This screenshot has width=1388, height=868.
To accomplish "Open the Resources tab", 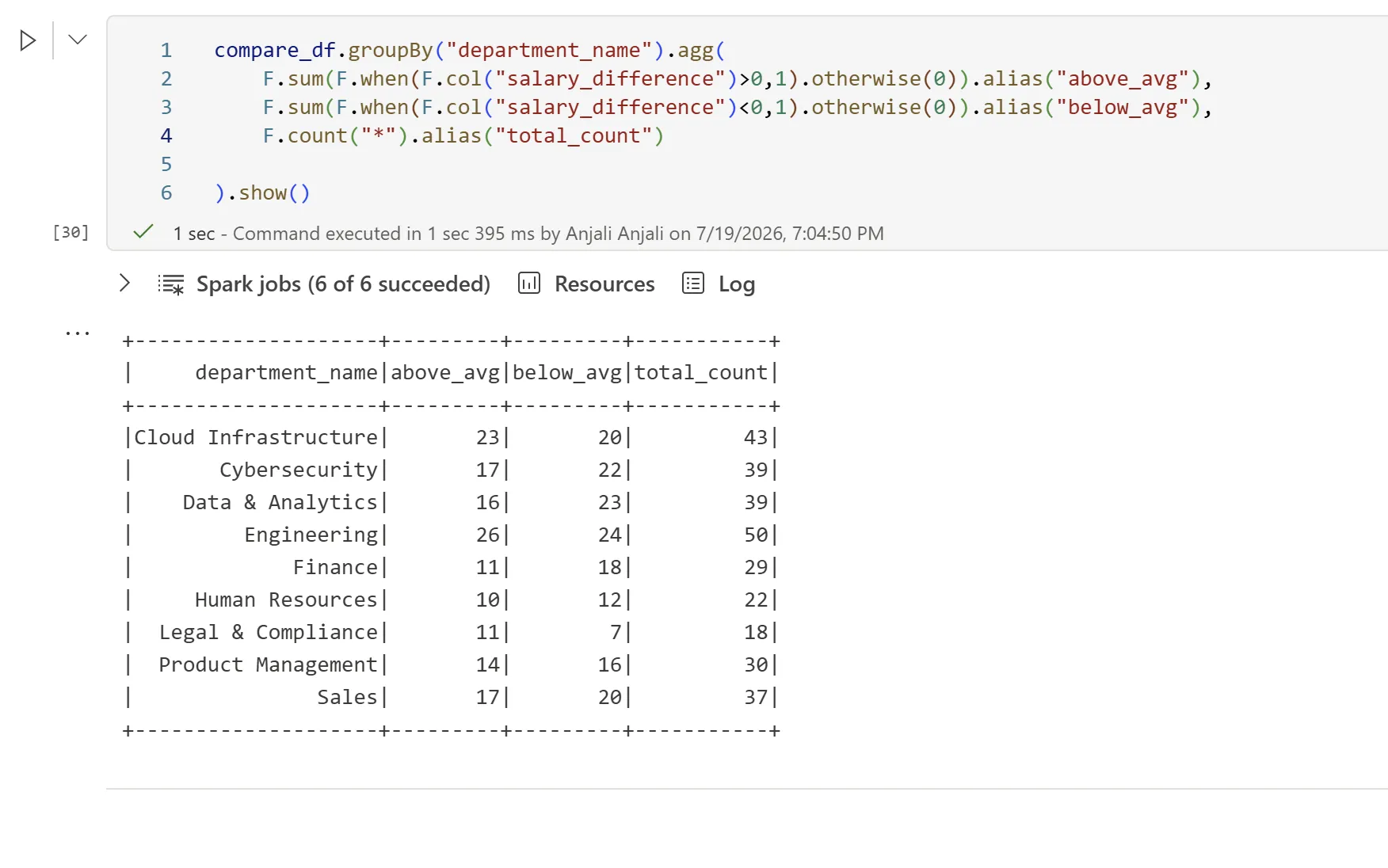I will [x=604, y=284].
